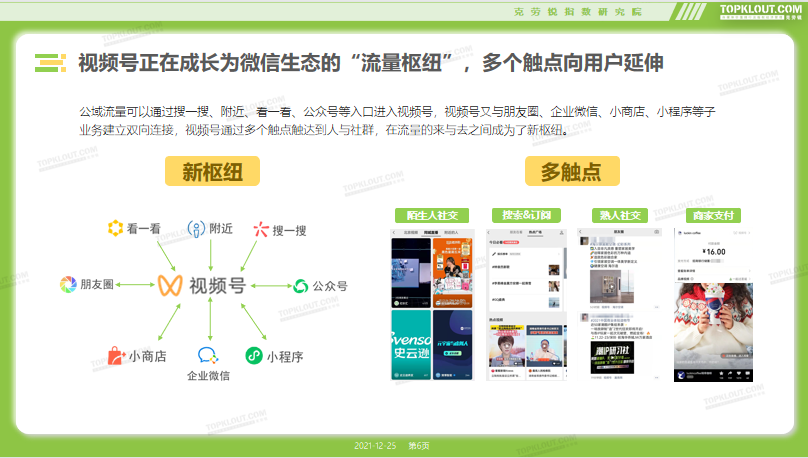The image size is (808, 458).
Task: Click the 小程序 label text
Action: tap(285, 357)
